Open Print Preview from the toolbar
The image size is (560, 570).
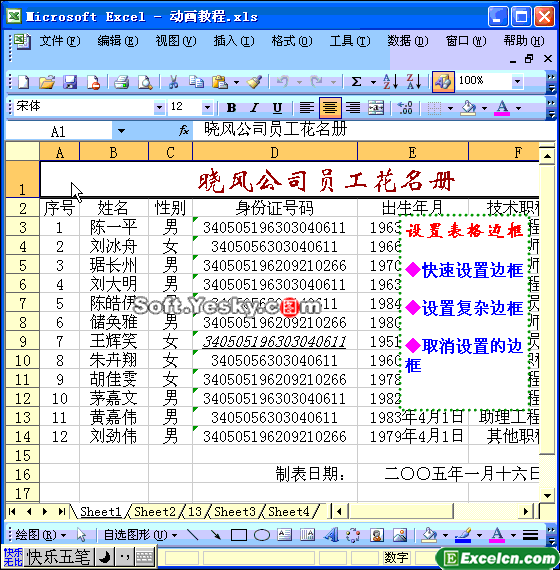click(145, 82)
